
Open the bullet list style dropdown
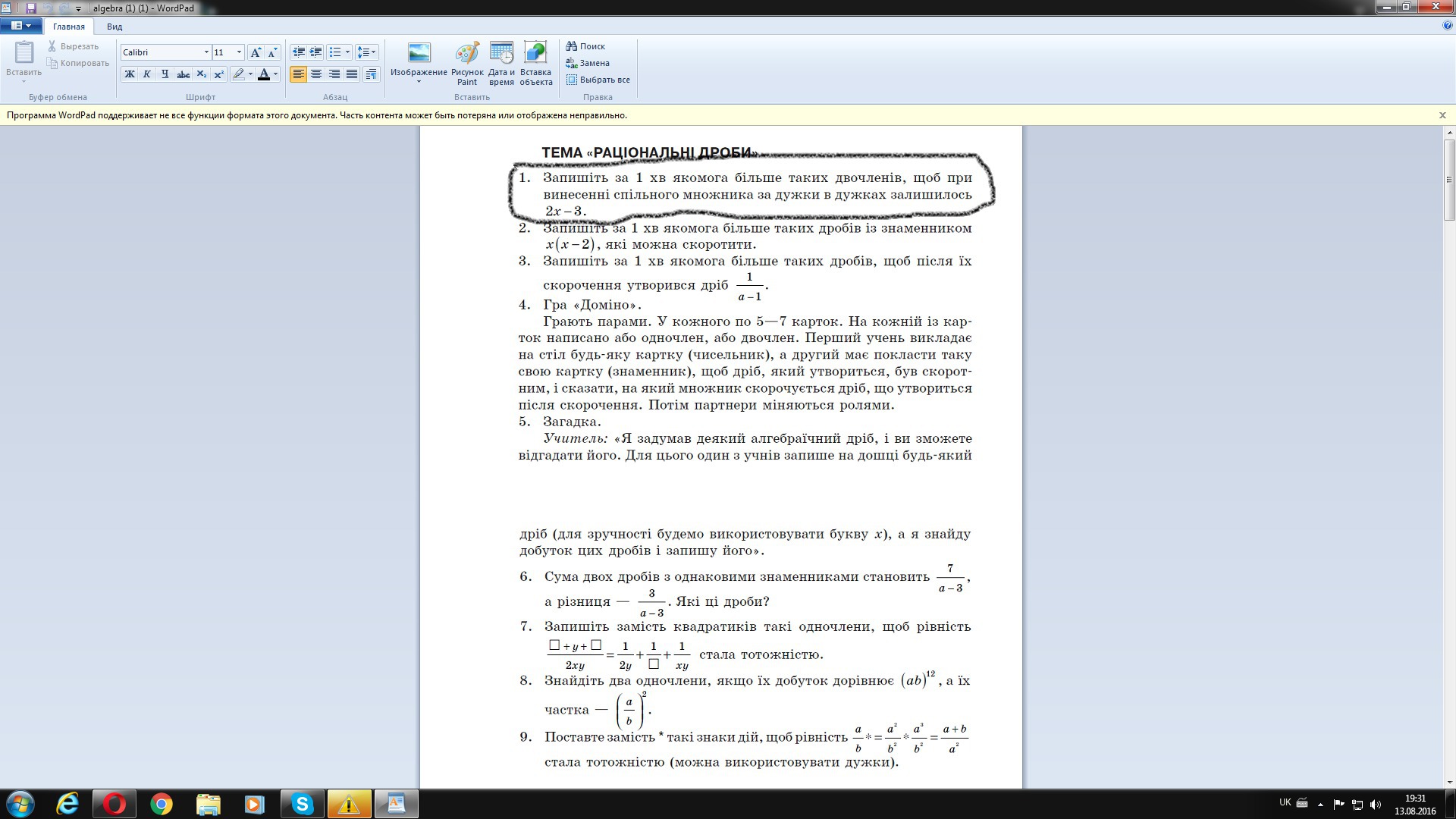pyautogui.click(x=347, y=52)
